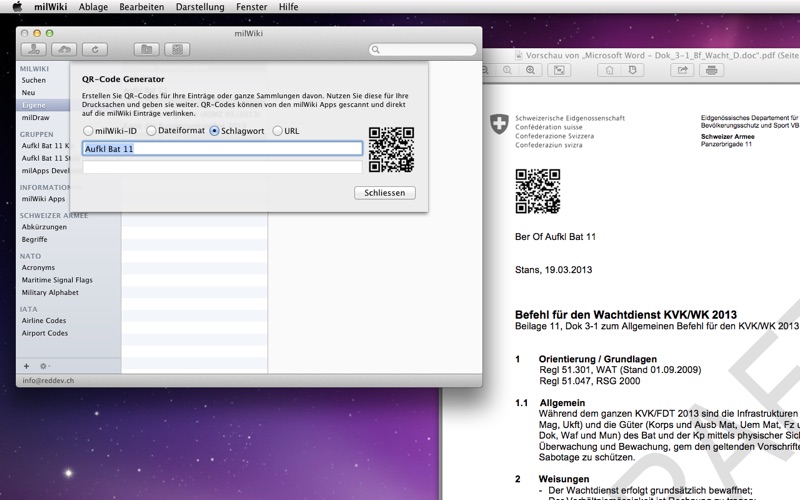Open the Ablage menu
This screenshot has height=500, width=800.
(x=93, y=7)
